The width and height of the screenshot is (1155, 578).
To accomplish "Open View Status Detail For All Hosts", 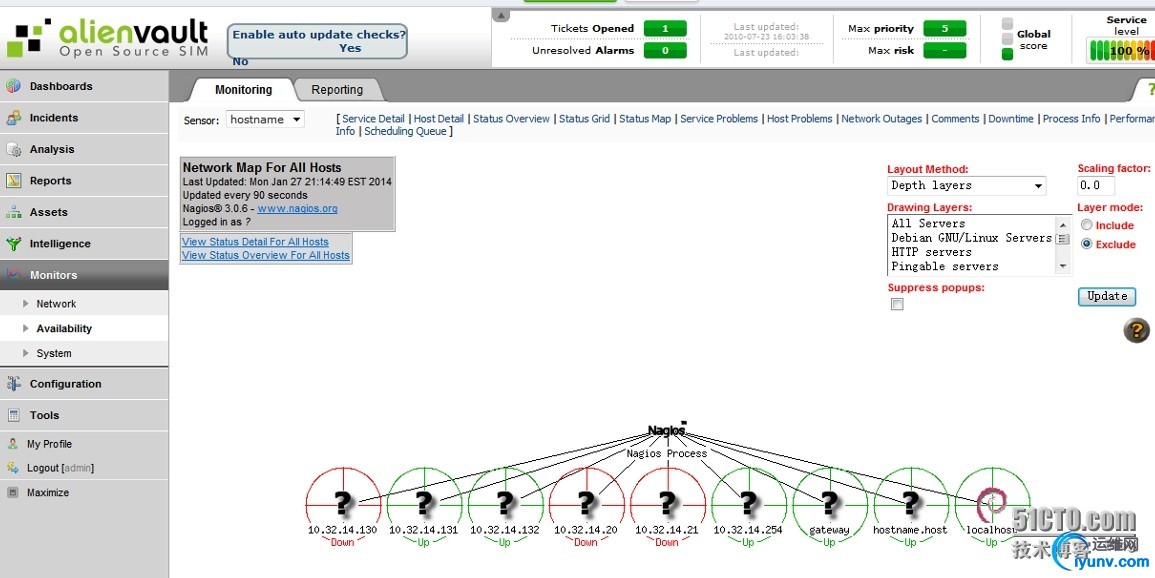I will click(256, 242).
